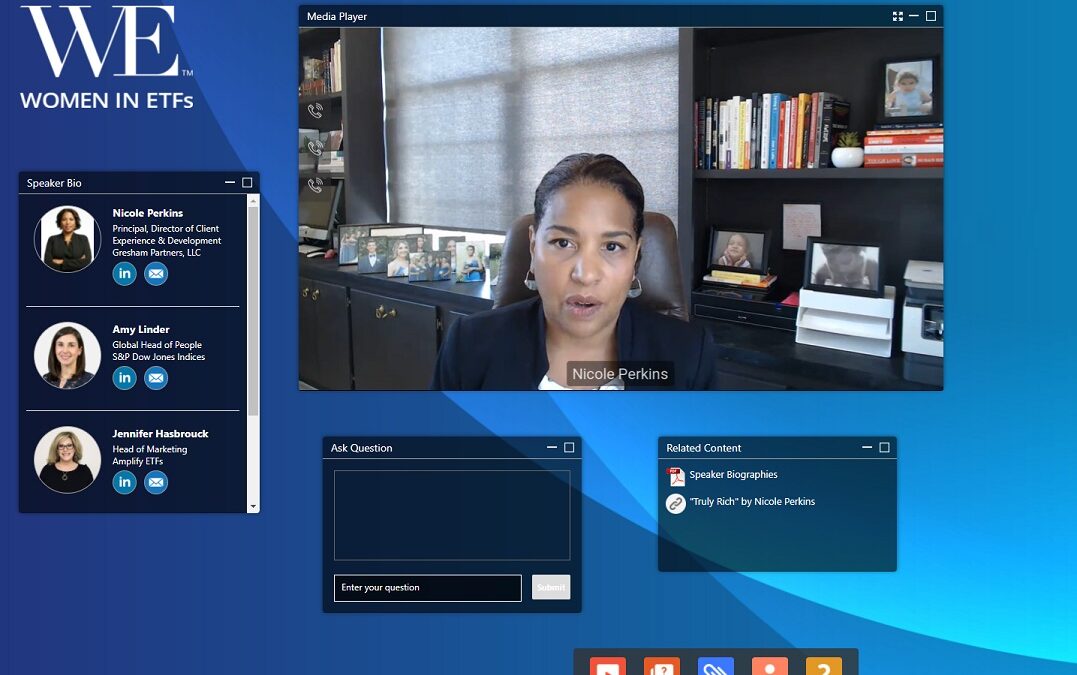Click the red play icon in bottom dock
Screen dimensions: 1077x675
pos(607,666)
